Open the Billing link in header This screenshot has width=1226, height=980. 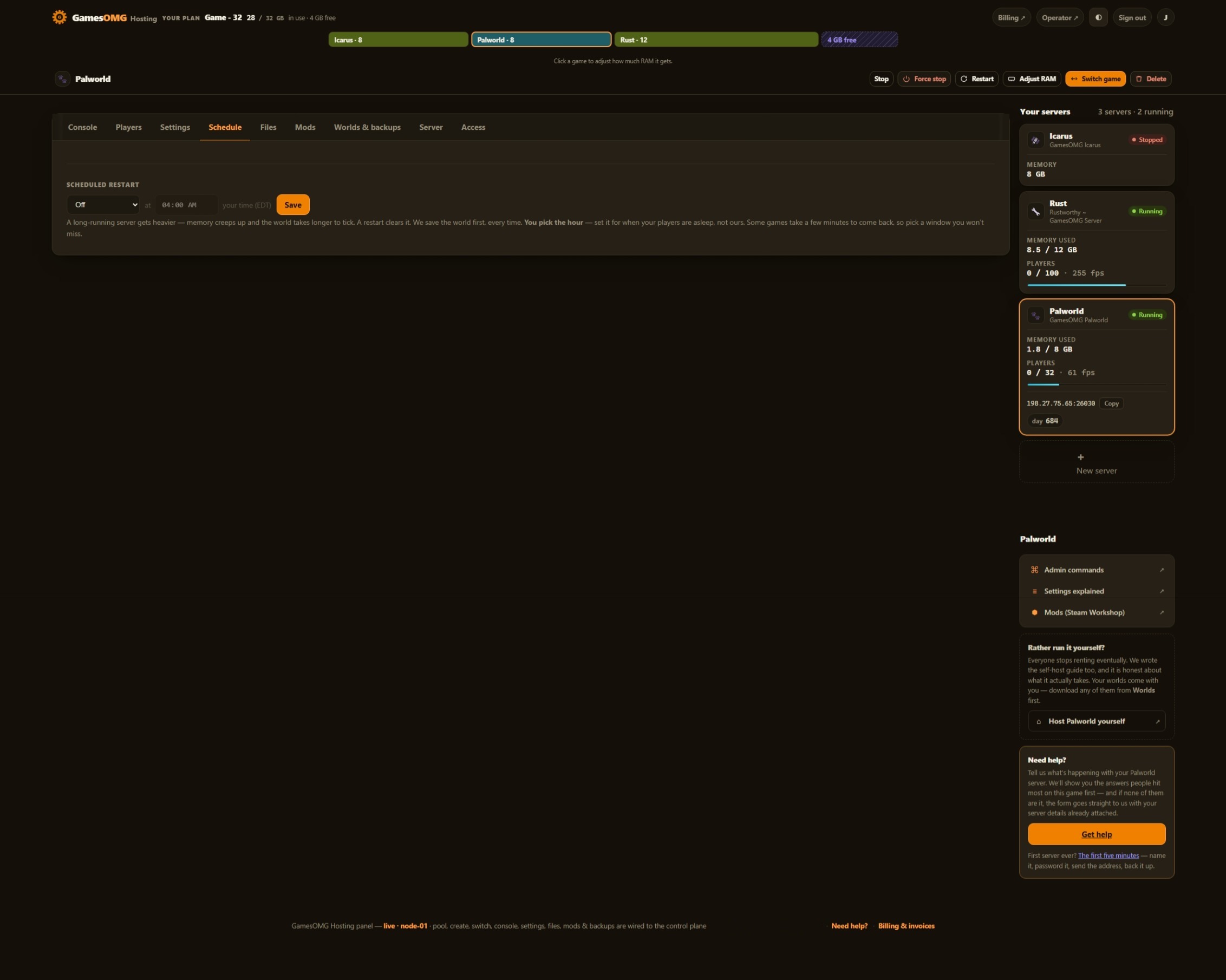click(x=1011, y=18)
